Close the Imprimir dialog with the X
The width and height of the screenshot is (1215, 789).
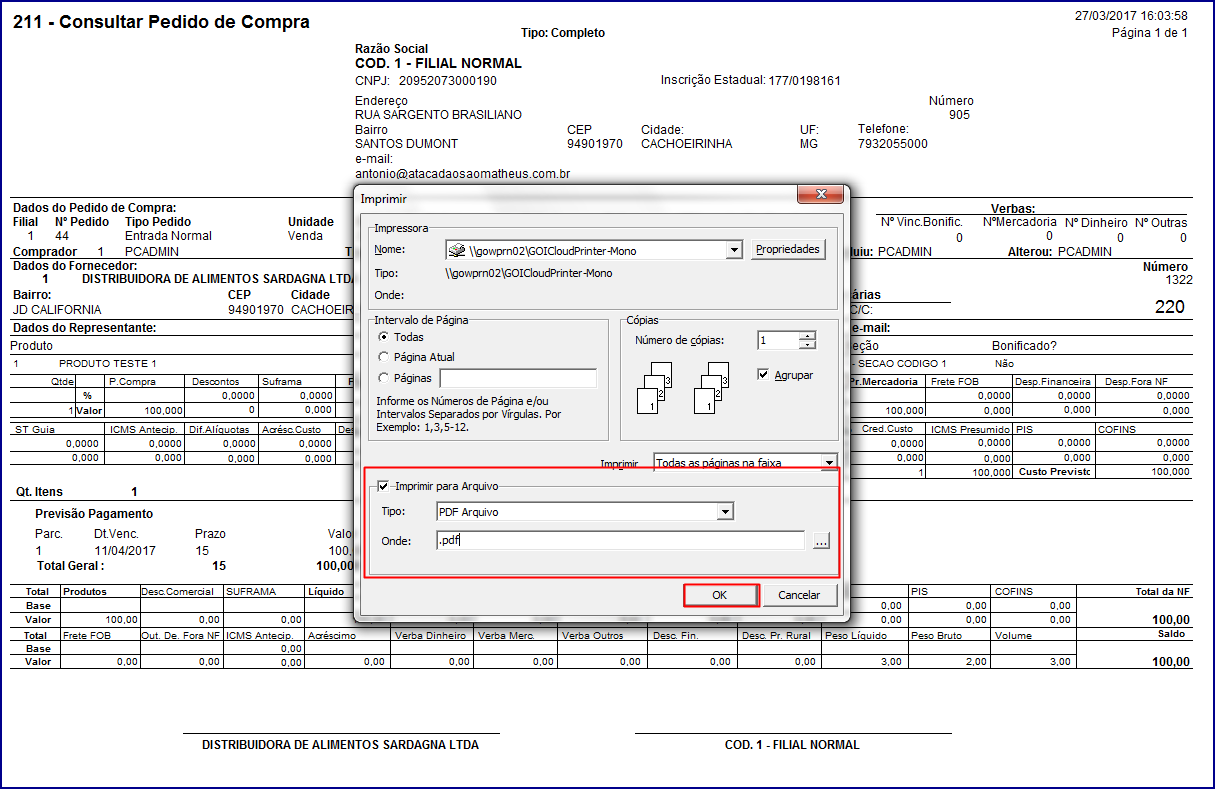[x=820, y=194]
